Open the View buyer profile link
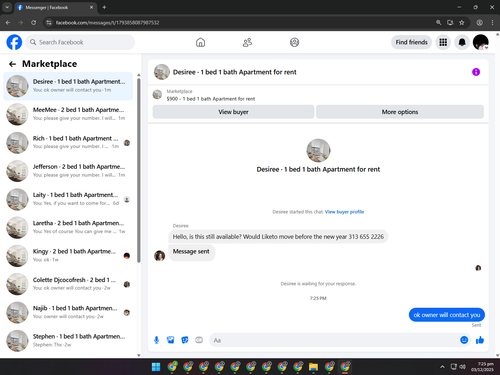The height and width of the screenshot is (375, 500). (344, 212)
